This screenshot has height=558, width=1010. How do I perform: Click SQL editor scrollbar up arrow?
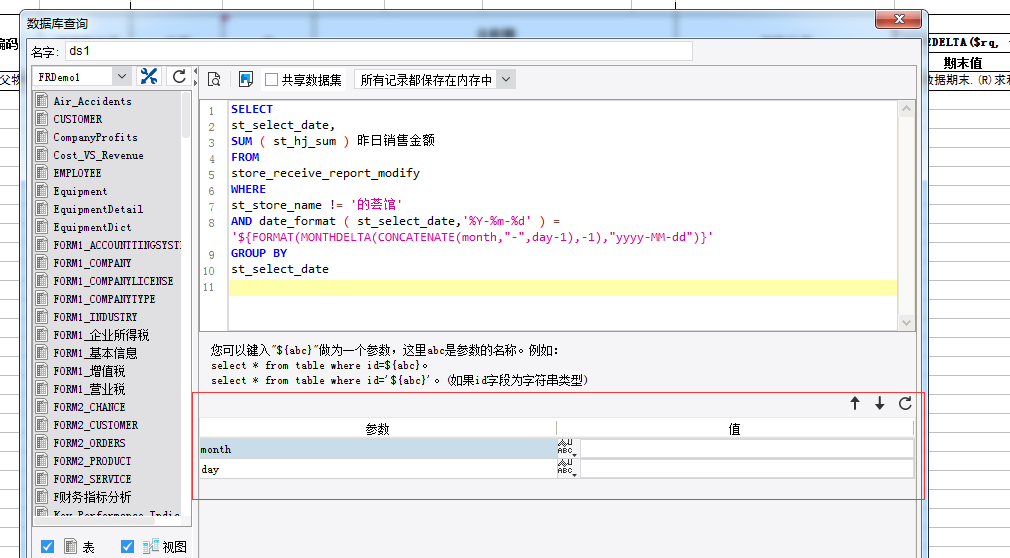click(x=906, y=109)
